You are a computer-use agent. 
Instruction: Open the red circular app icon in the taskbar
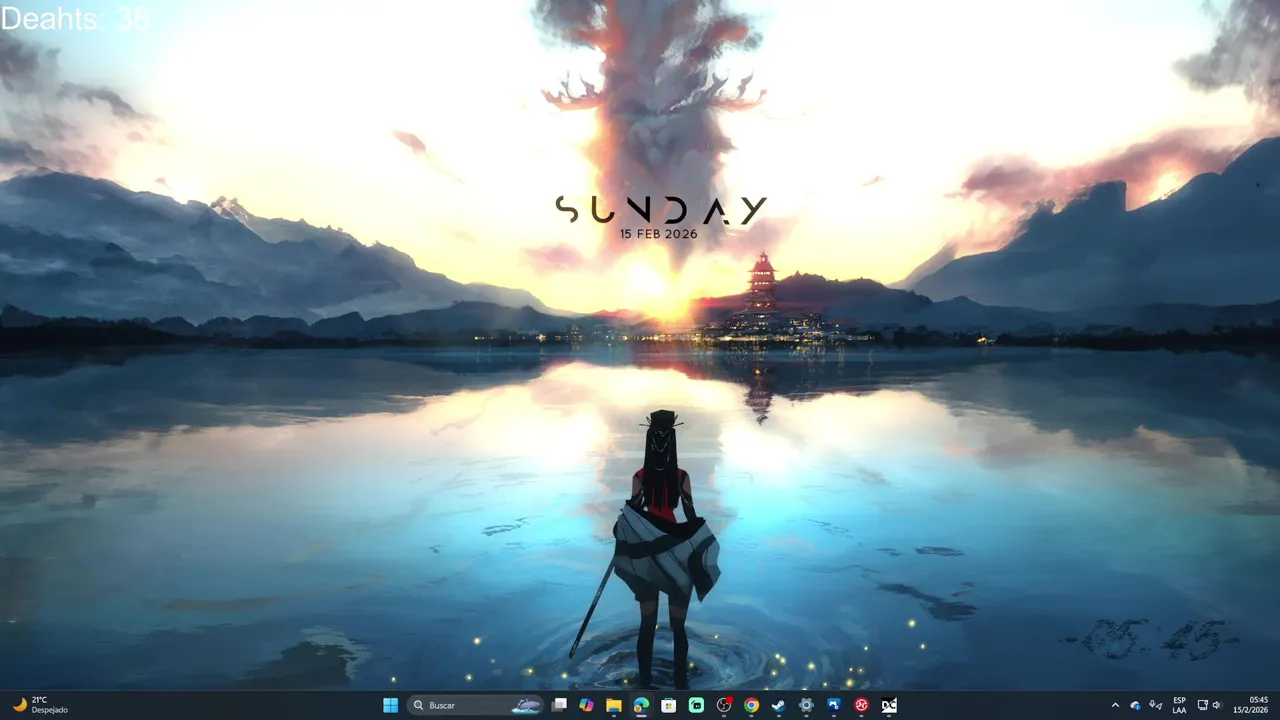pos(861,705)
